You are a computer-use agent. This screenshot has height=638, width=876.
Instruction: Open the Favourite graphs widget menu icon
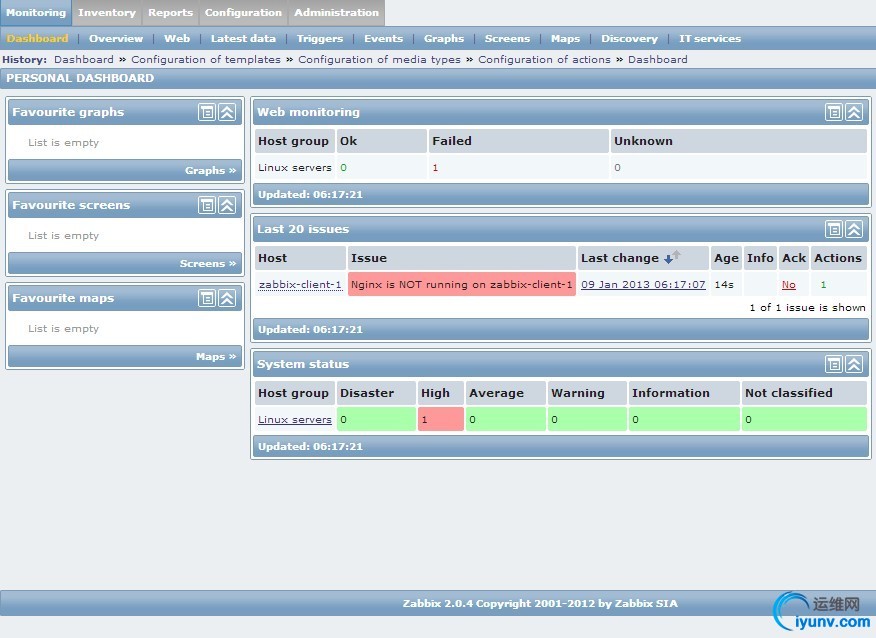coord(207,112)
